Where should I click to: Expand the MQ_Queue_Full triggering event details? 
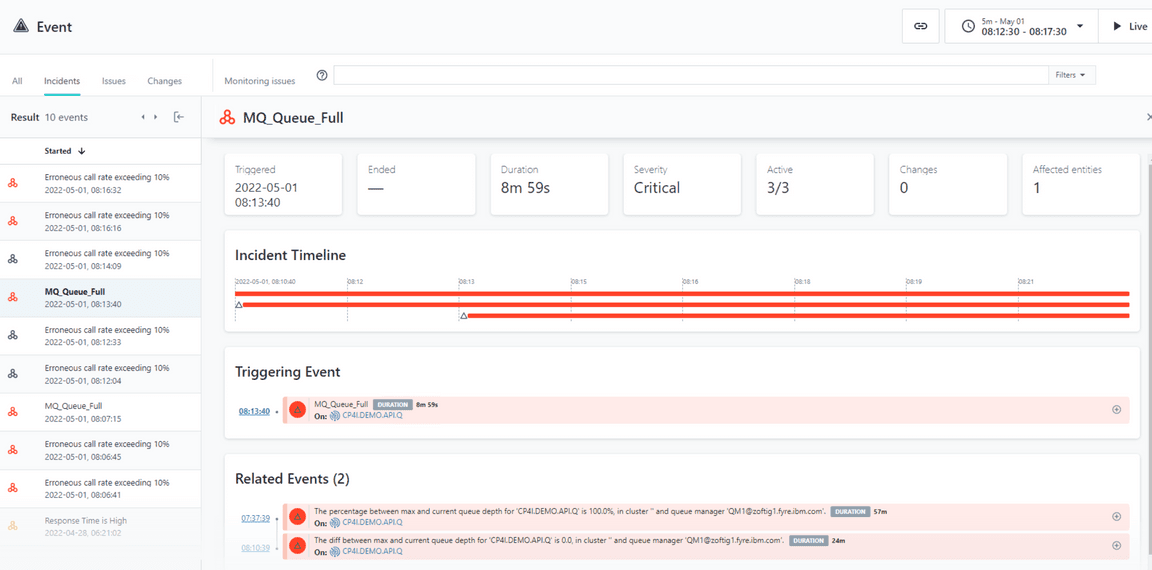pyautogui.click(x=1116, y=409)
